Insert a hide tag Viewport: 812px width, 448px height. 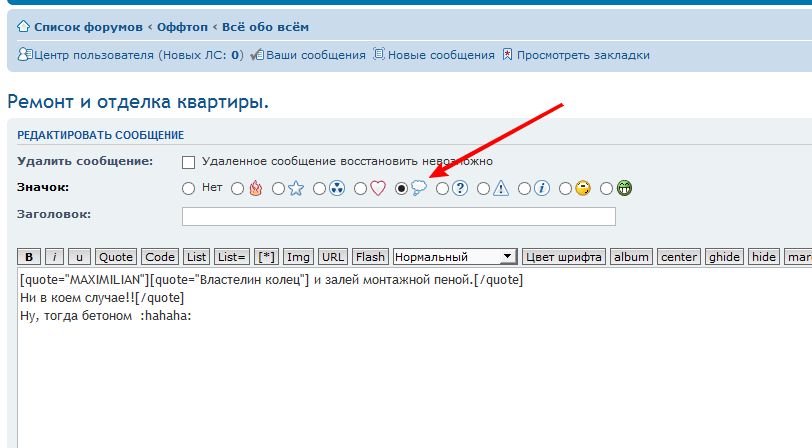764,257
